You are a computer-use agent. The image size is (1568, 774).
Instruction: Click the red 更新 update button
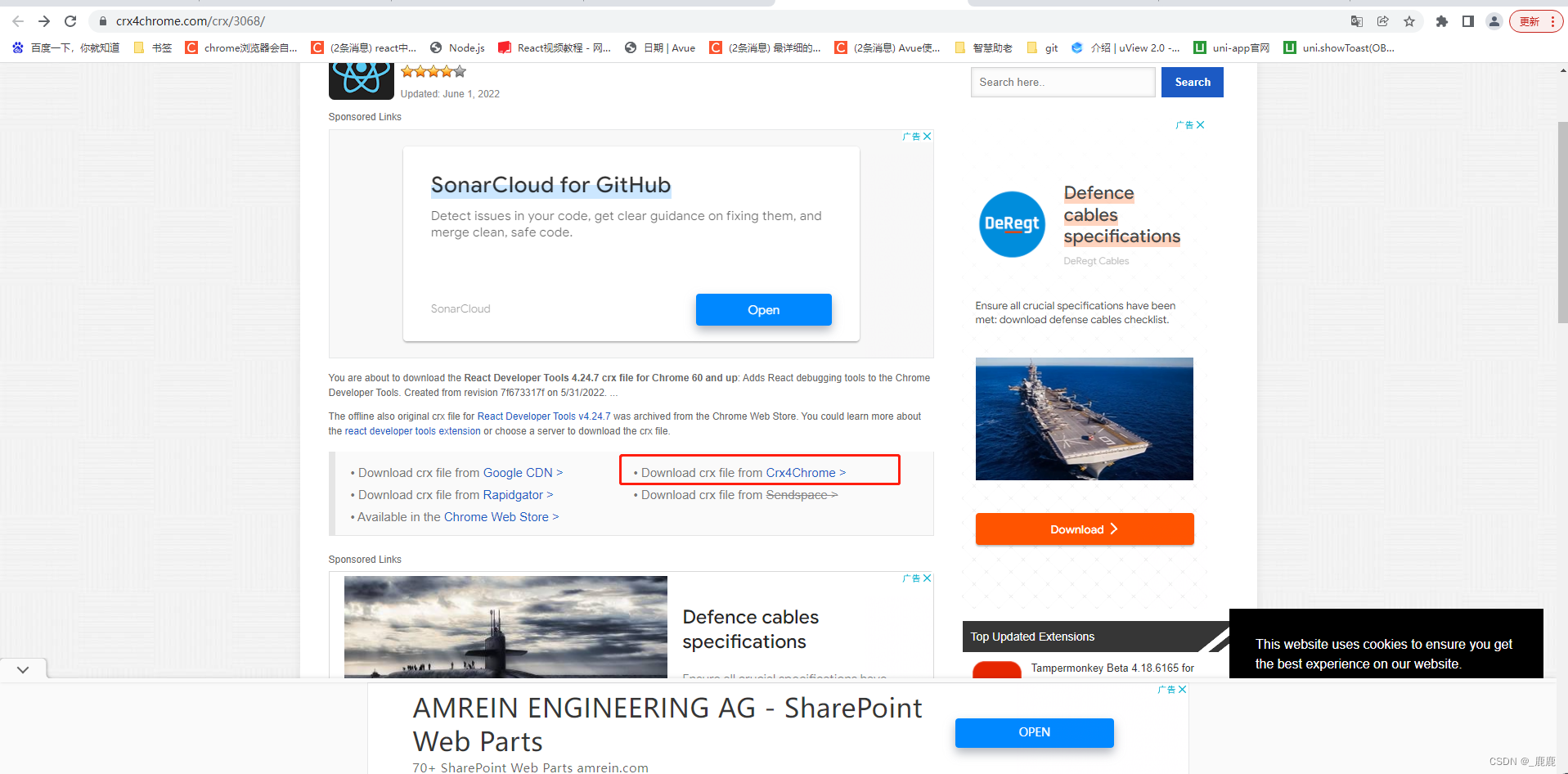1529,21
